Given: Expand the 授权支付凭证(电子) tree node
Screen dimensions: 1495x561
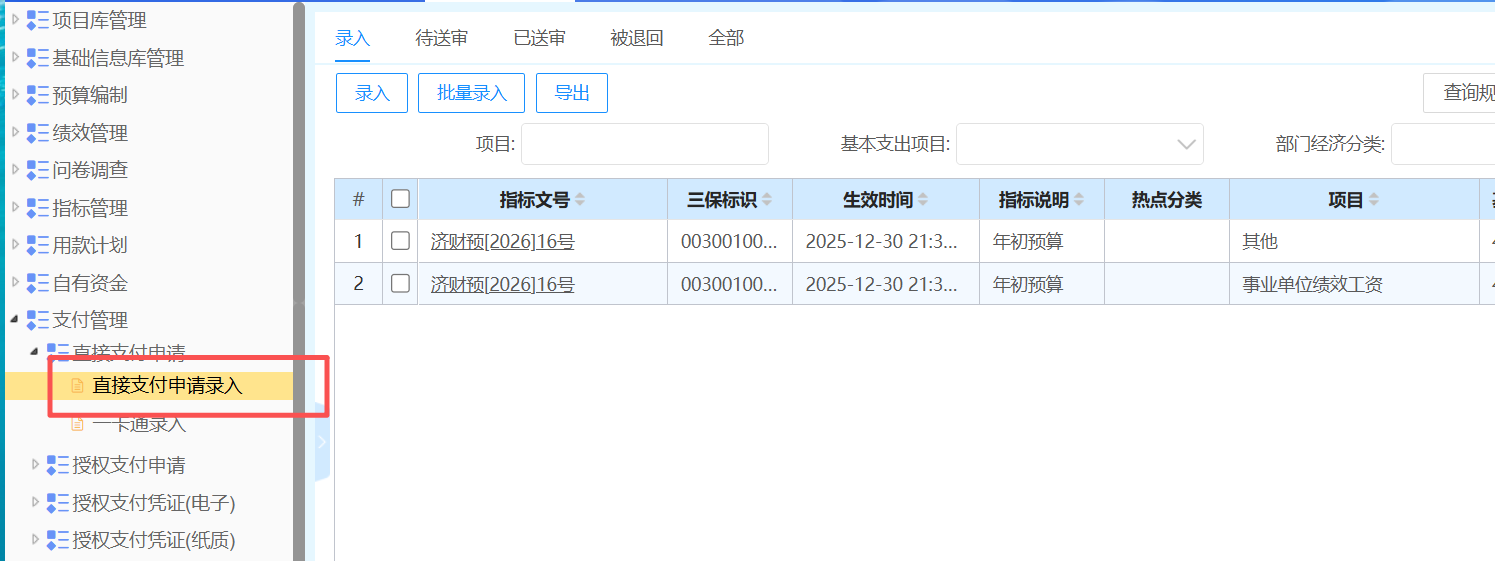Looking at the screenshot, I should click(35, 502).
